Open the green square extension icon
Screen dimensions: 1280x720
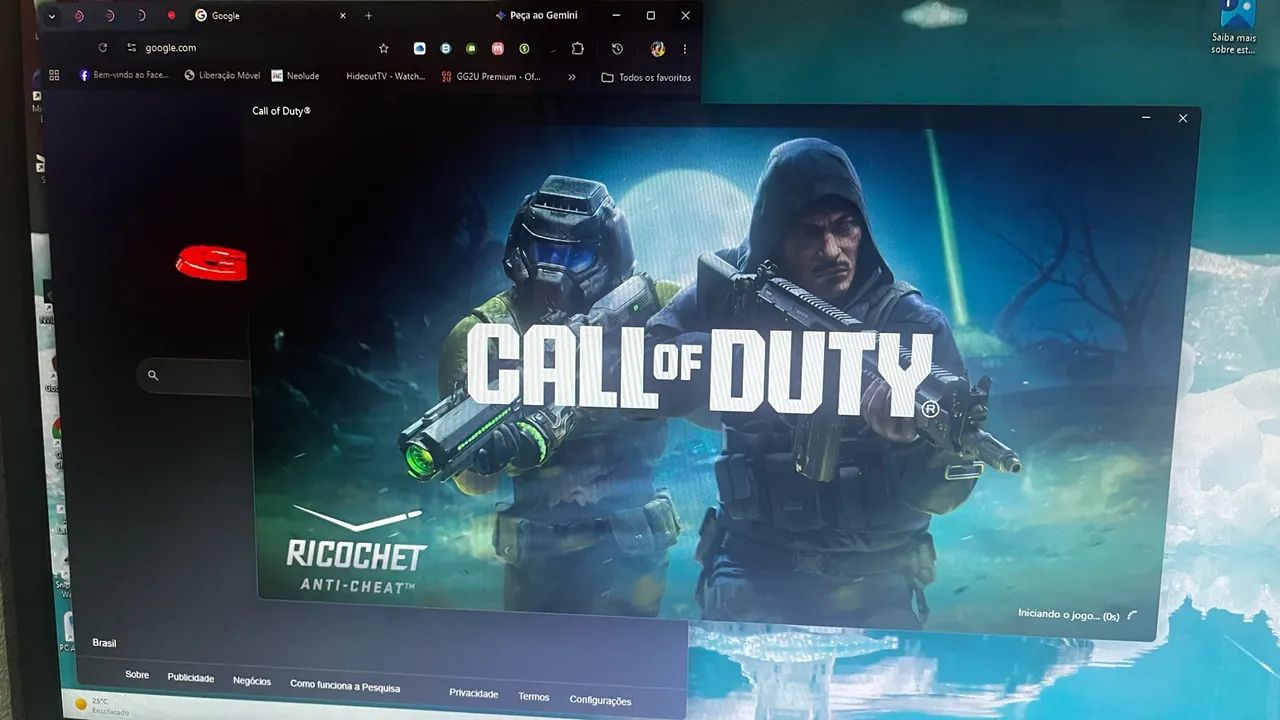pos(472,48)
